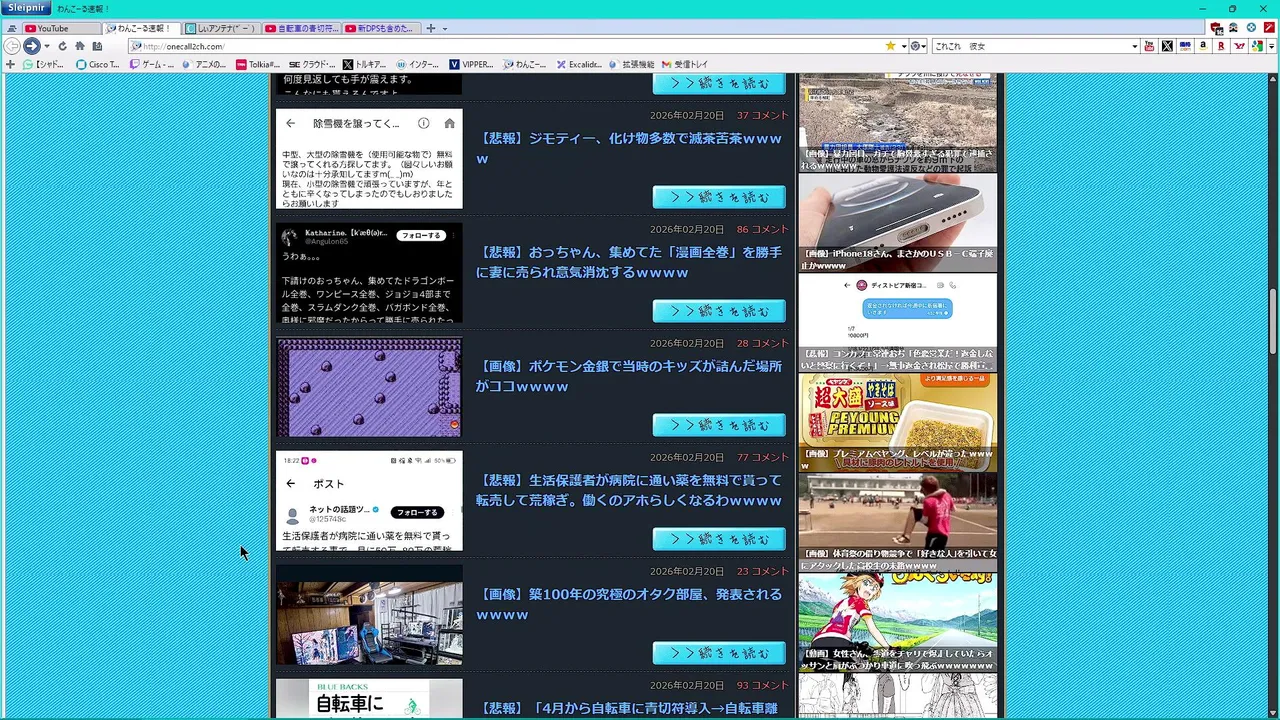Screen dimensions: 1280x720
Task: Open the sidebar Peyoung Premium image
Action: (x=897, y=422)
